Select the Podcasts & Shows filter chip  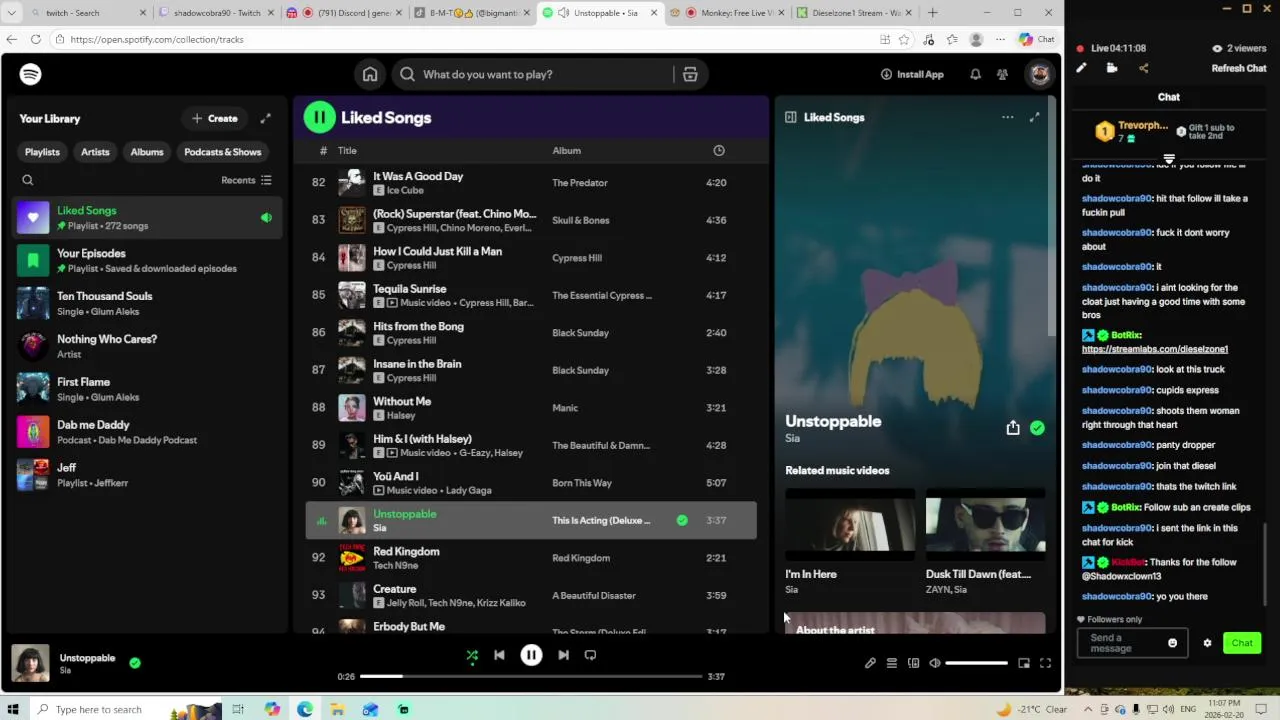point(223,152)
